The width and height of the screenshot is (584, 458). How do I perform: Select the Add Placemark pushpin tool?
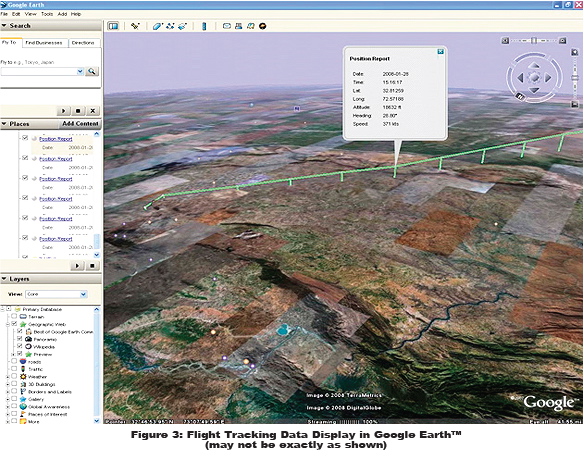pos(135,26)
